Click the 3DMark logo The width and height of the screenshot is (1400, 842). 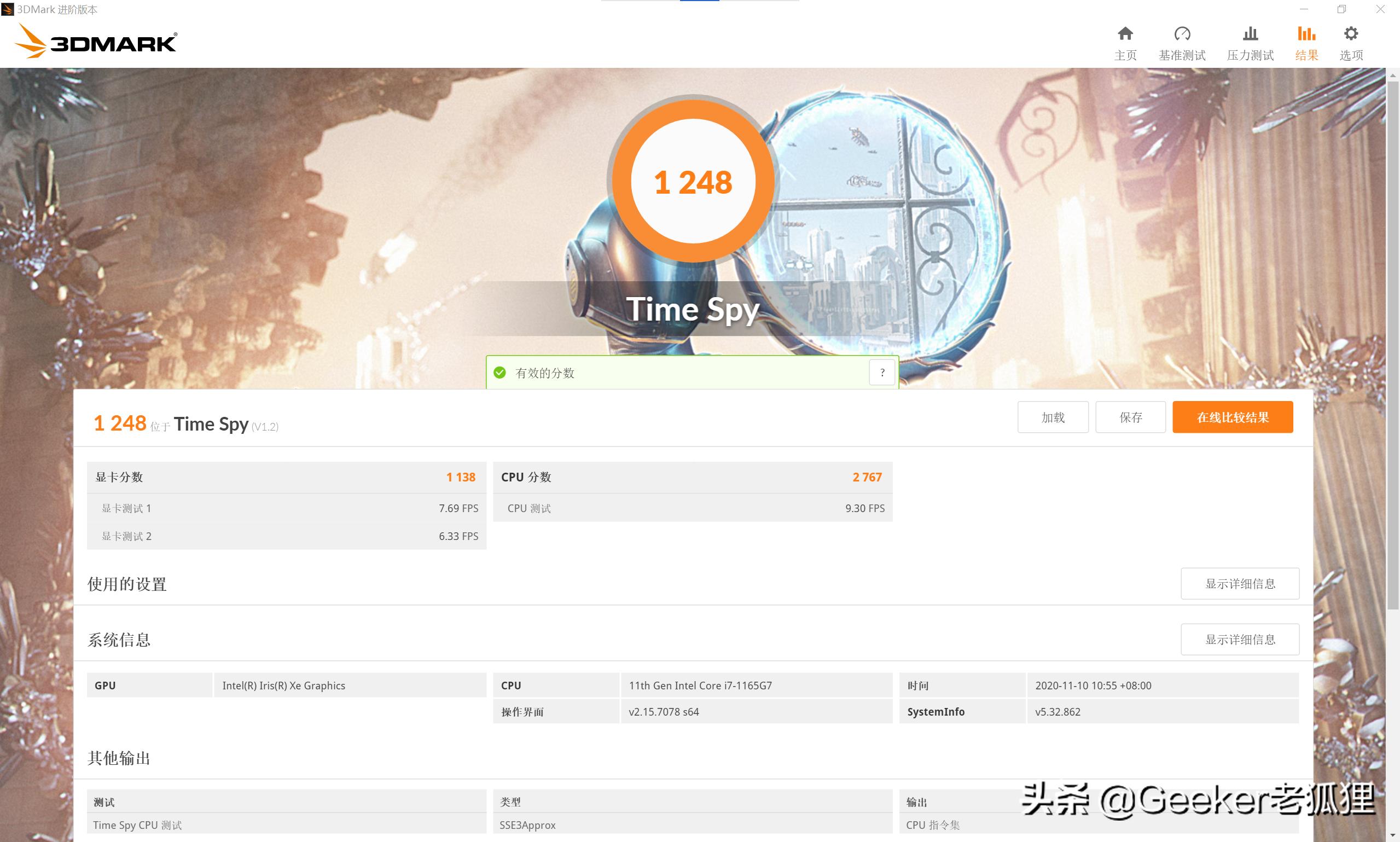pos(96,42)
